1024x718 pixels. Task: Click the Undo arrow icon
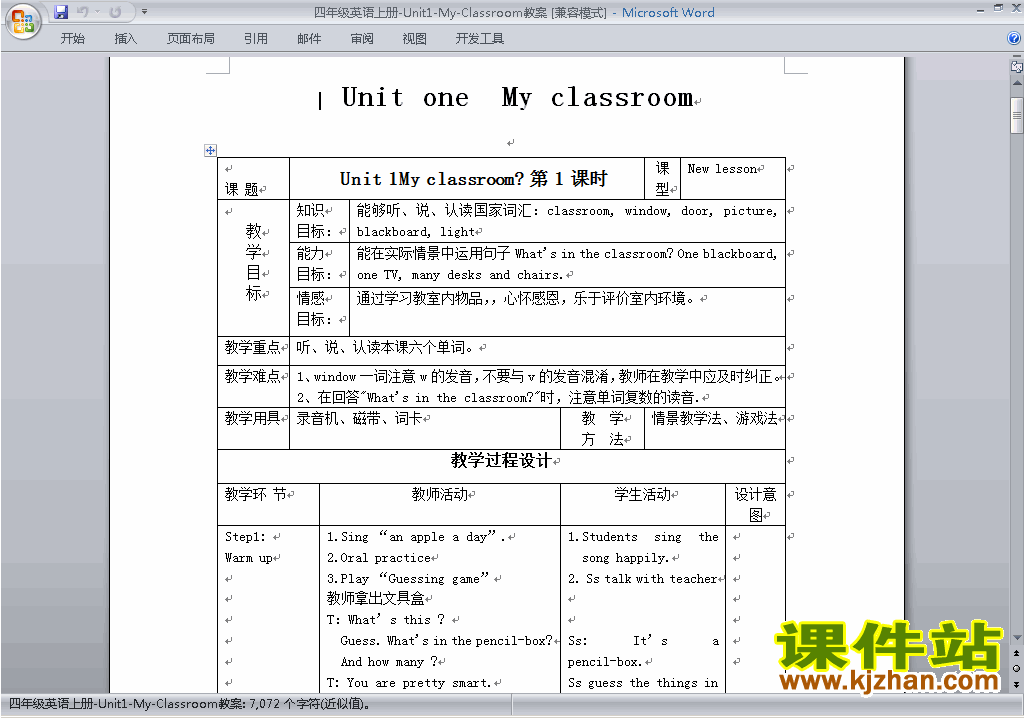(x=82, y=12)
